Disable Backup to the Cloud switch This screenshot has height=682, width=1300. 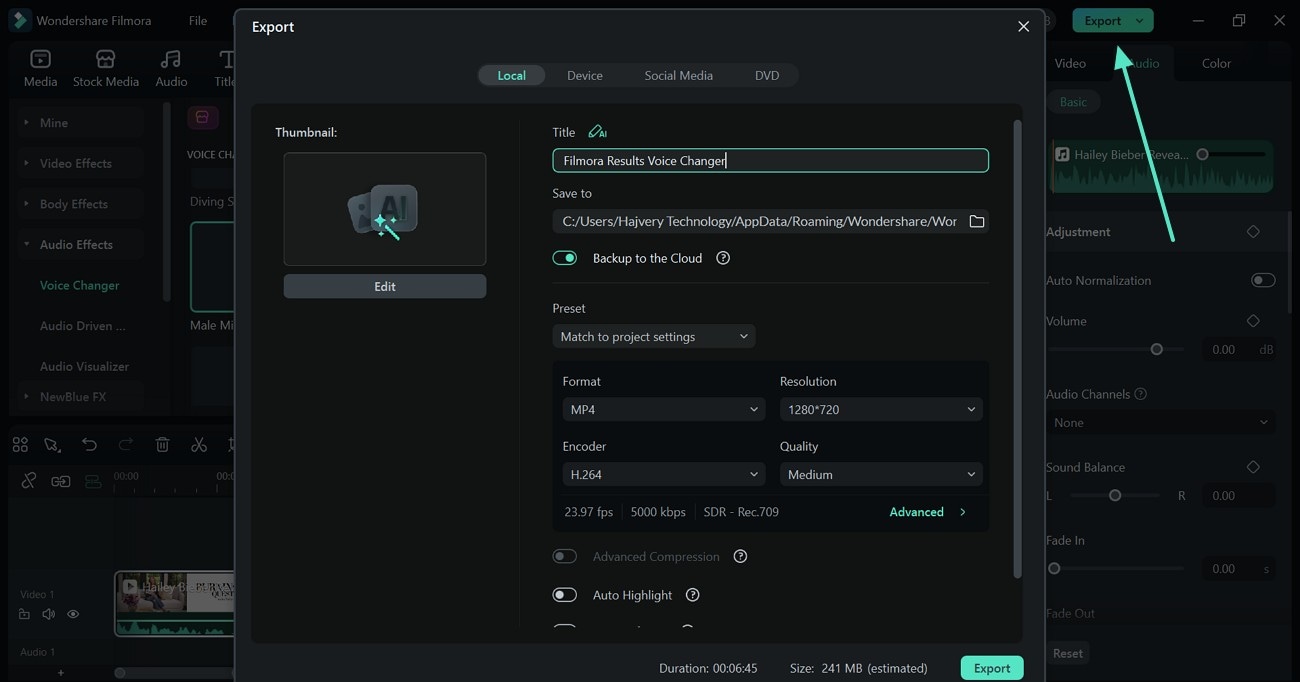(565, 258)
